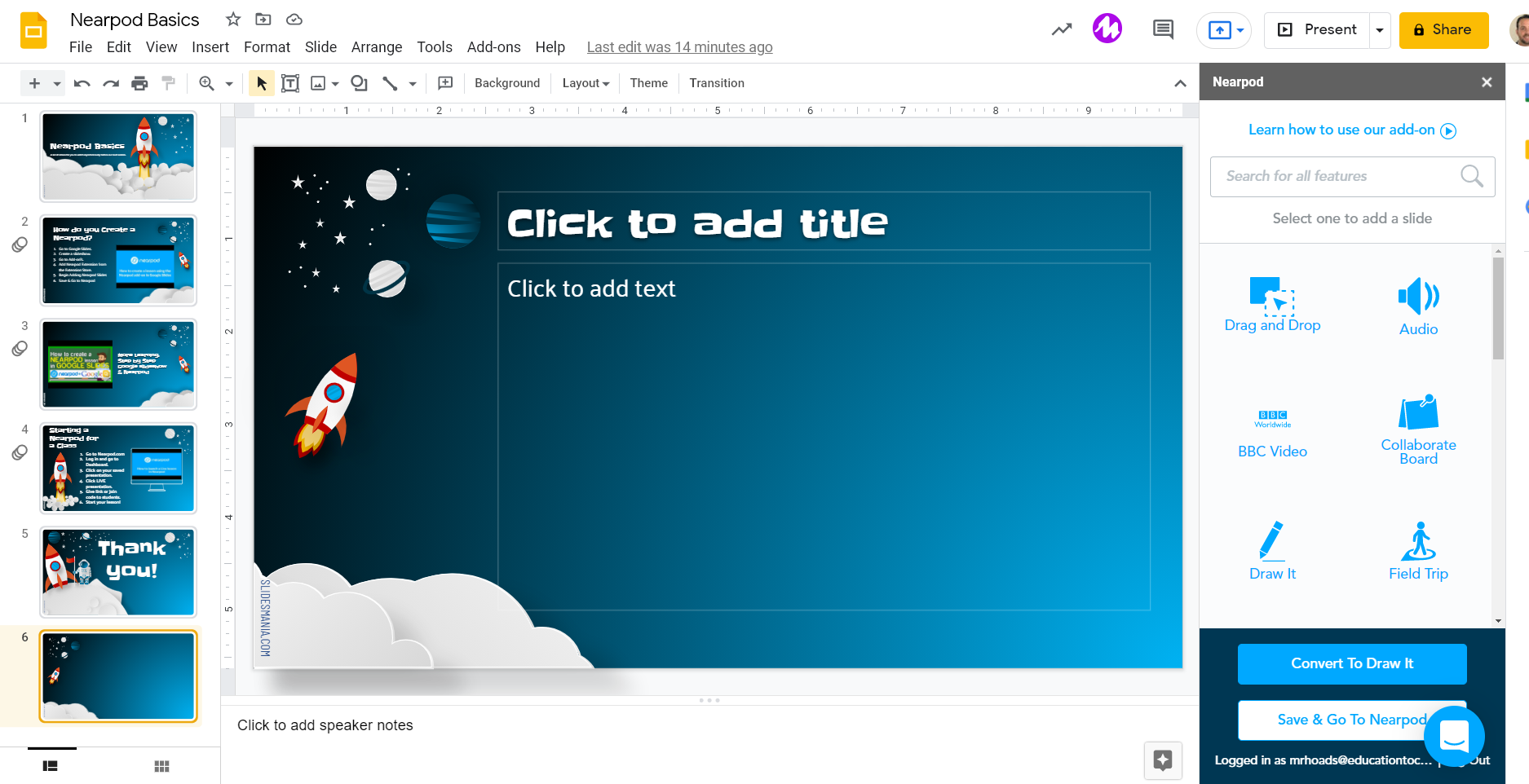Choose the select cursor tool
Screen dimensions: 1529x784
tap(262, 83)
